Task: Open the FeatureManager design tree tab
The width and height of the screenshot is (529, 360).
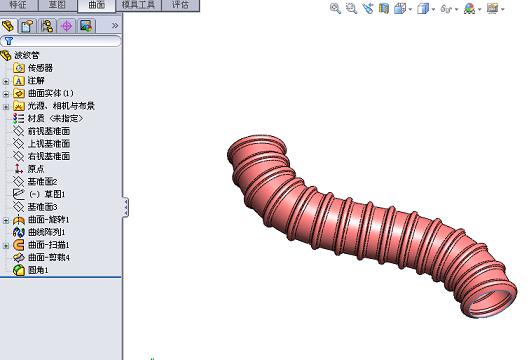Action: click(x=8, y=26)
